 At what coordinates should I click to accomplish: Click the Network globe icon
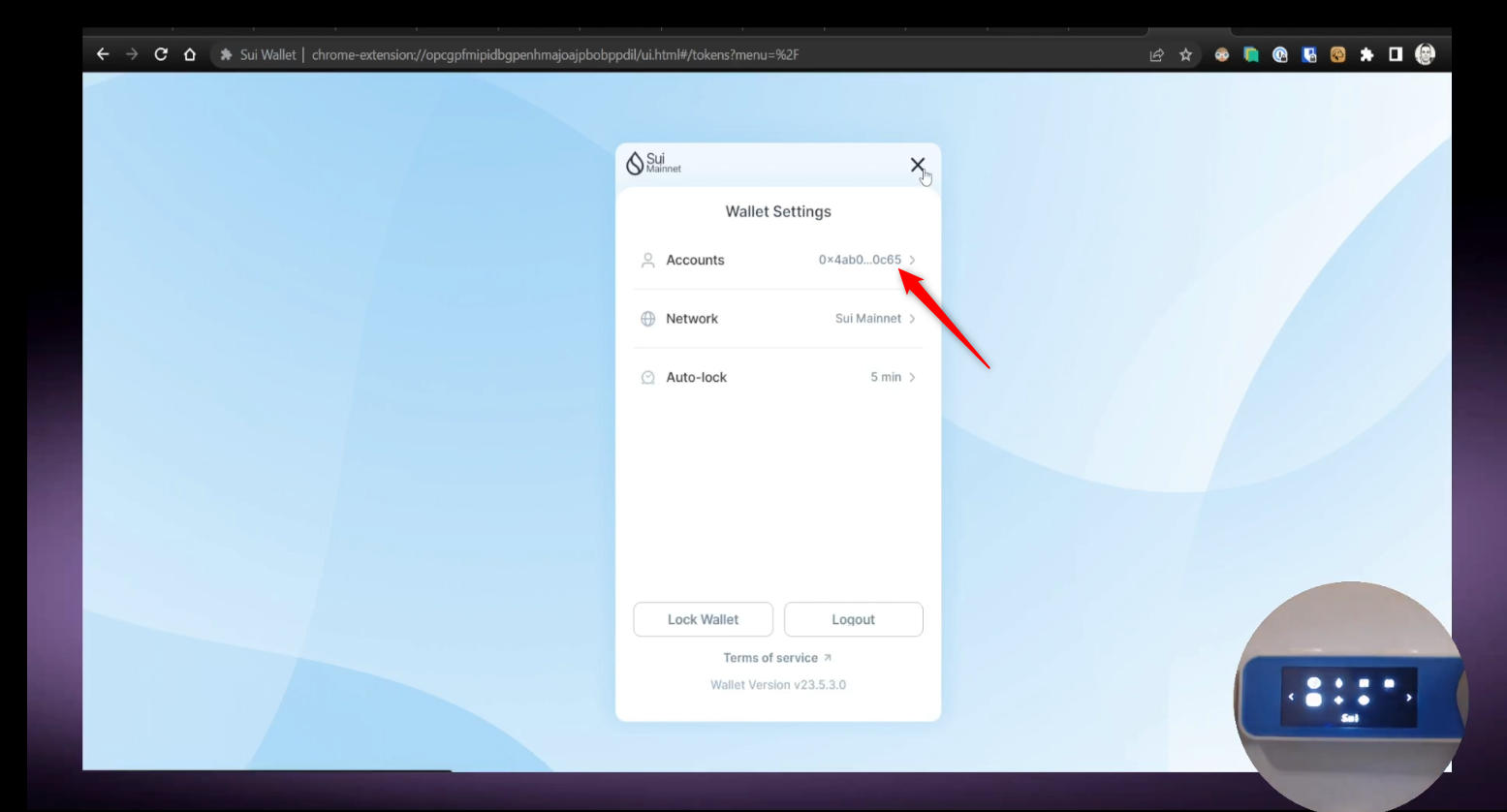pos(648,319)
